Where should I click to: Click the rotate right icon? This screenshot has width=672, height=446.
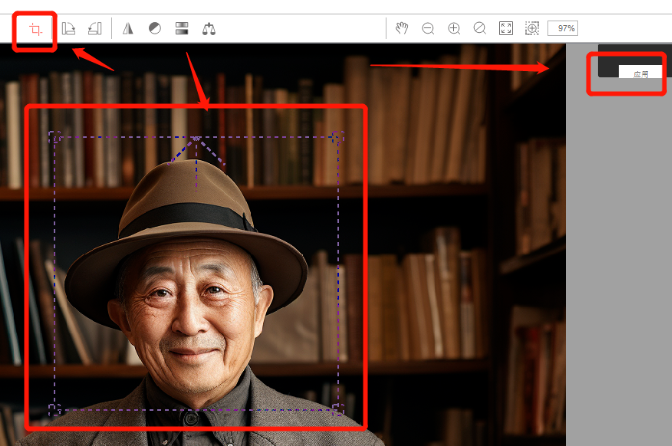click(x=95, y=29)
